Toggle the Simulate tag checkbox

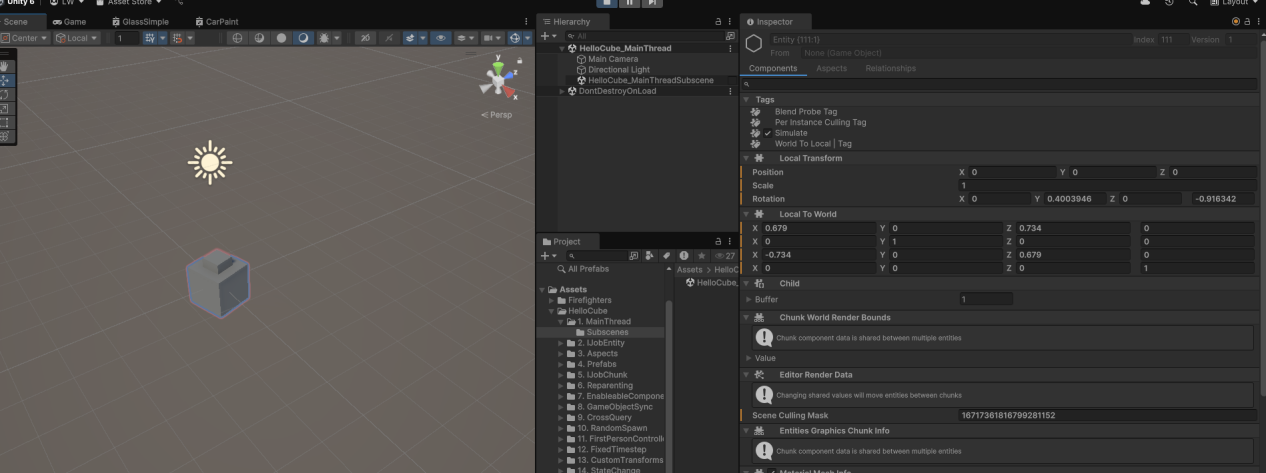click(768, 133)
